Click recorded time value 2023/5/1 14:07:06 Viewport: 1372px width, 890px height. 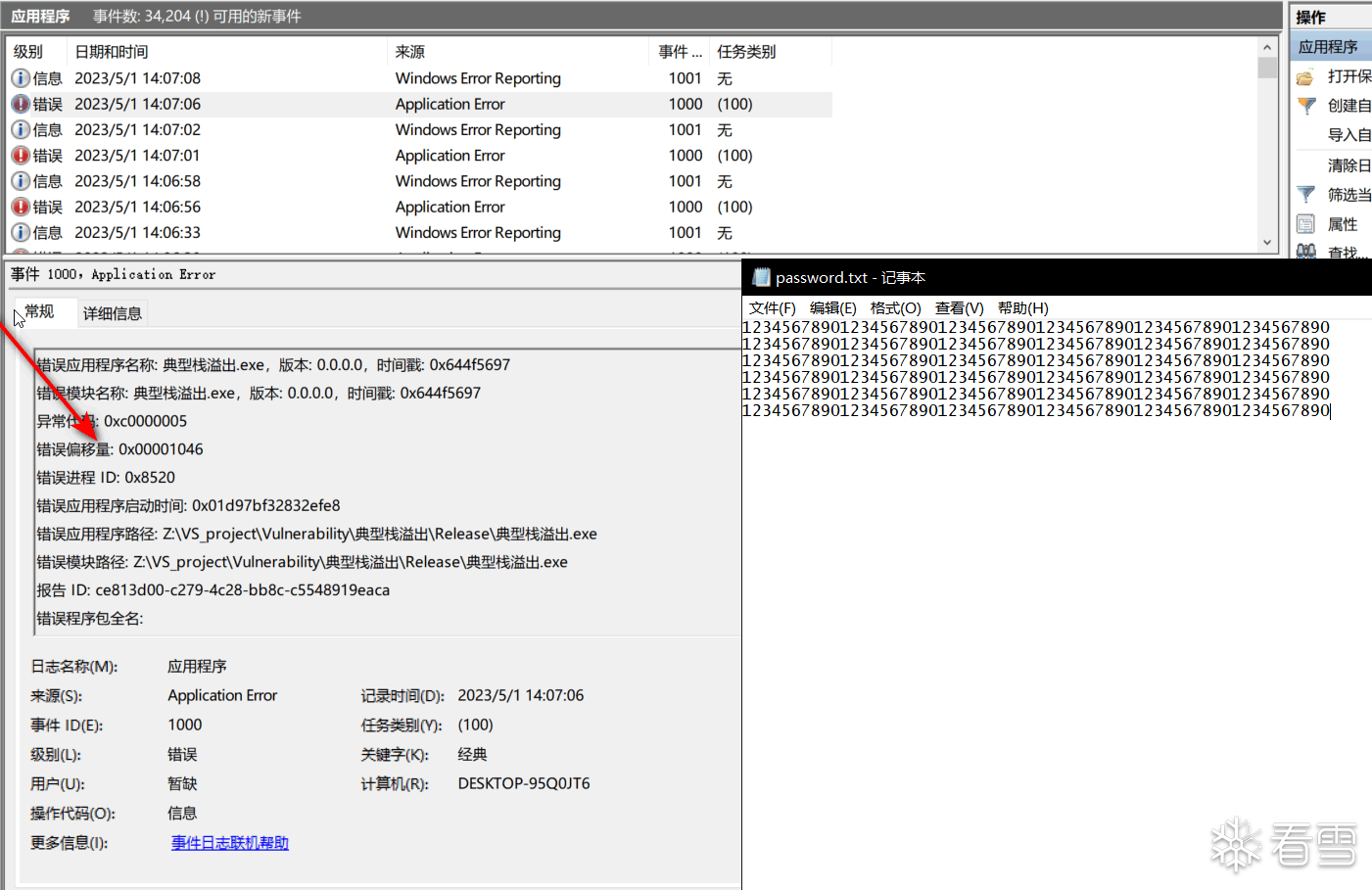coord(521,696)
